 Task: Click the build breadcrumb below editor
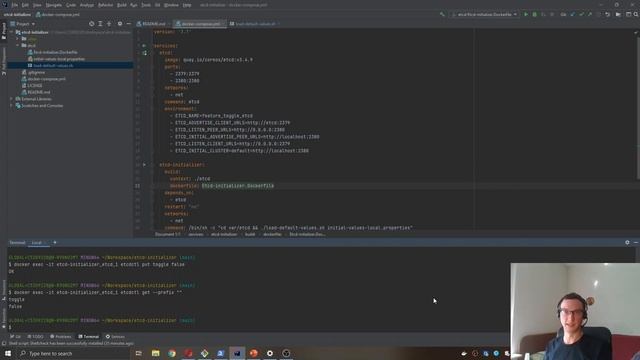coord(250,234)
